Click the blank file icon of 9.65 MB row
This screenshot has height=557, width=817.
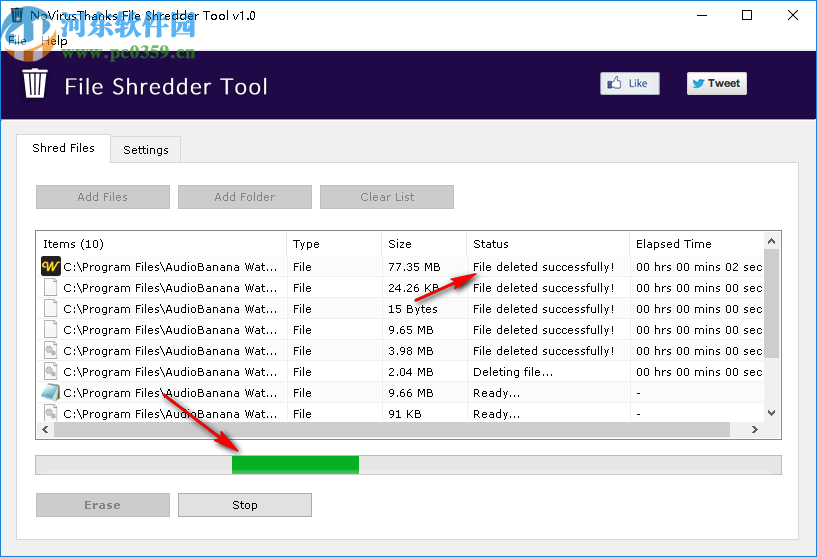point(51,330)
